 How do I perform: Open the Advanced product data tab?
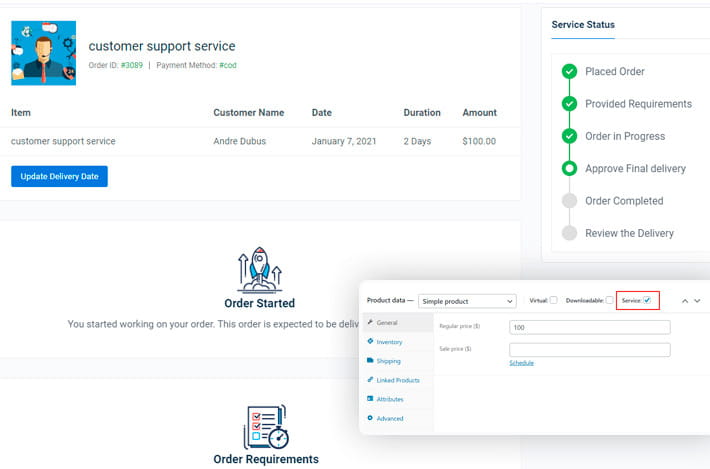[x=398, y=418]
